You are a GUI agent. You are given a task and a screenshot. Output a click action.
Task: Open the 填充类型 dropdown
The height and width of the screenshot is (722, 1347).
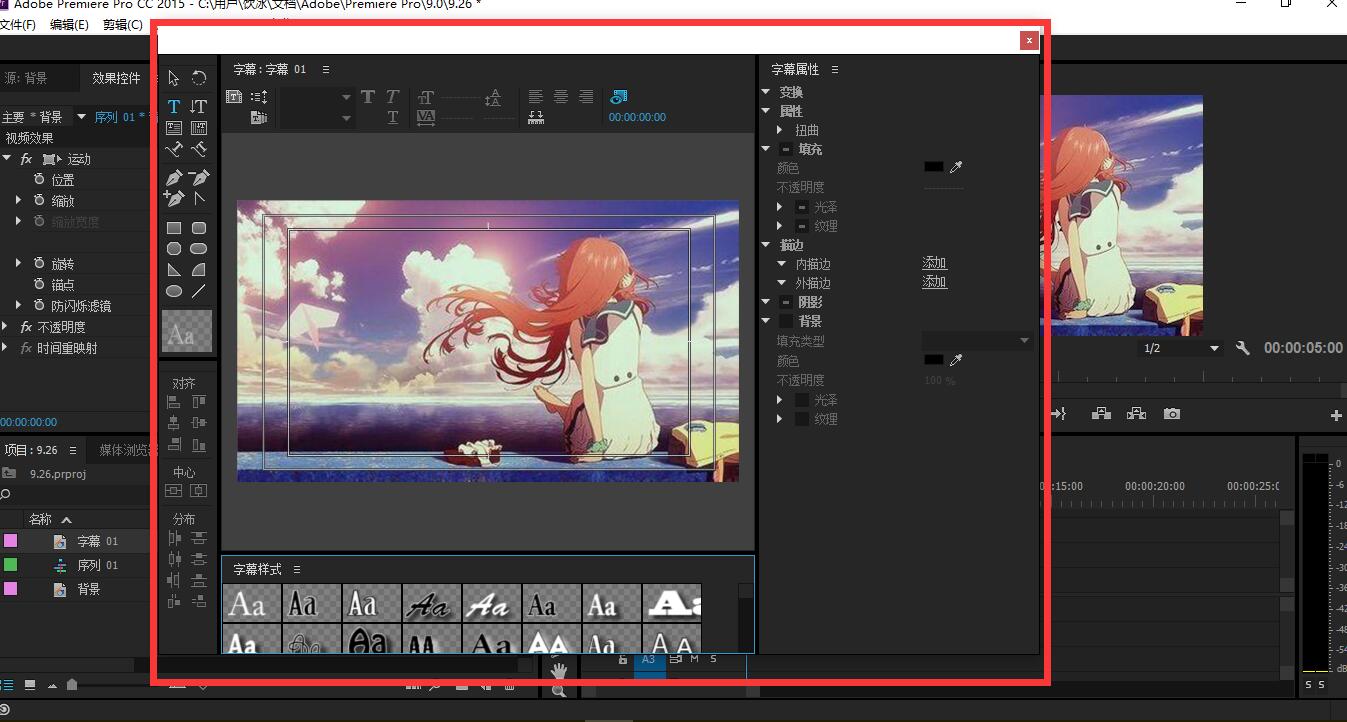pyautogui.click(x=977, y=341)
